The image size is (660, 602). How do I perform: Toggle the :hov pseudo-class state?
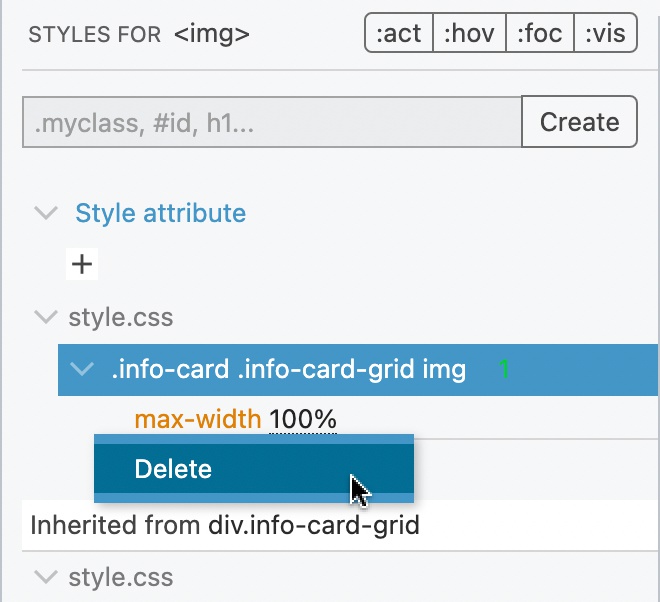click(x=469, y=33)
